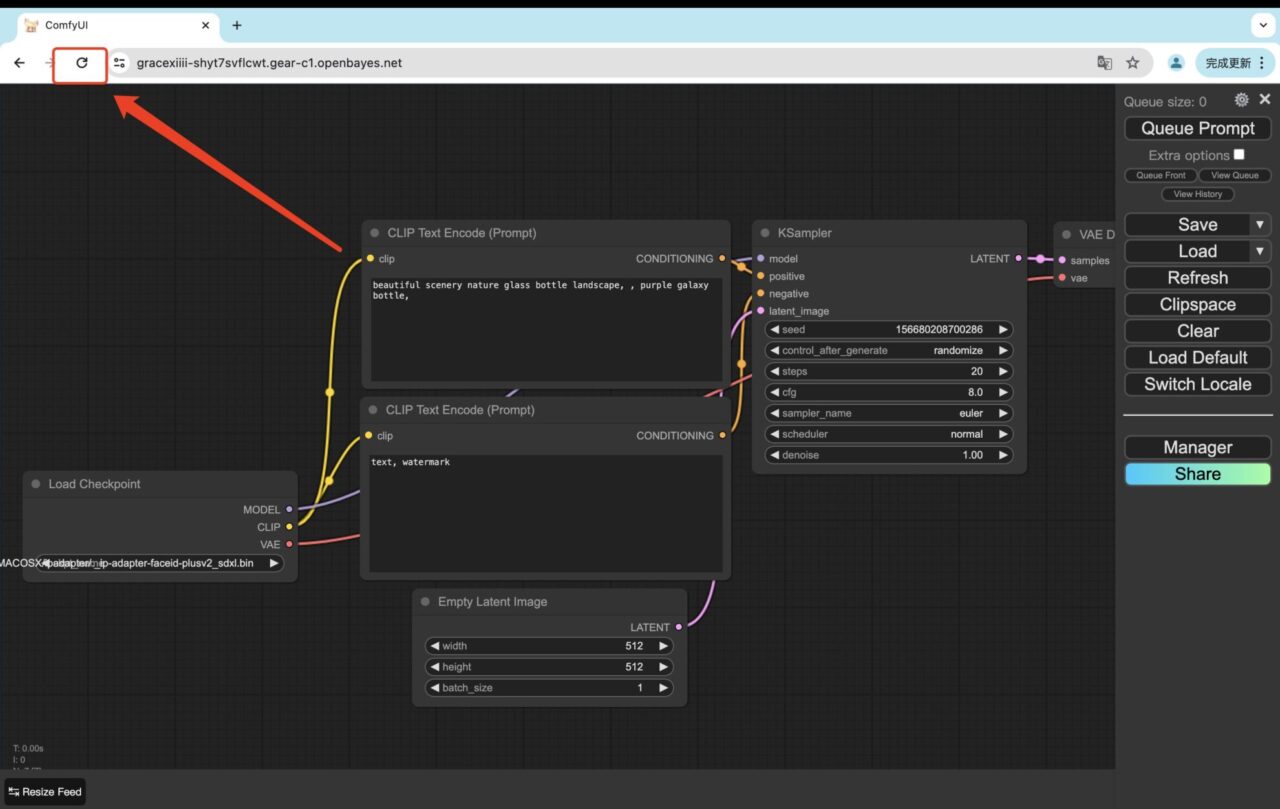Collapse the KSampler node using its dot

click(765, 233)
